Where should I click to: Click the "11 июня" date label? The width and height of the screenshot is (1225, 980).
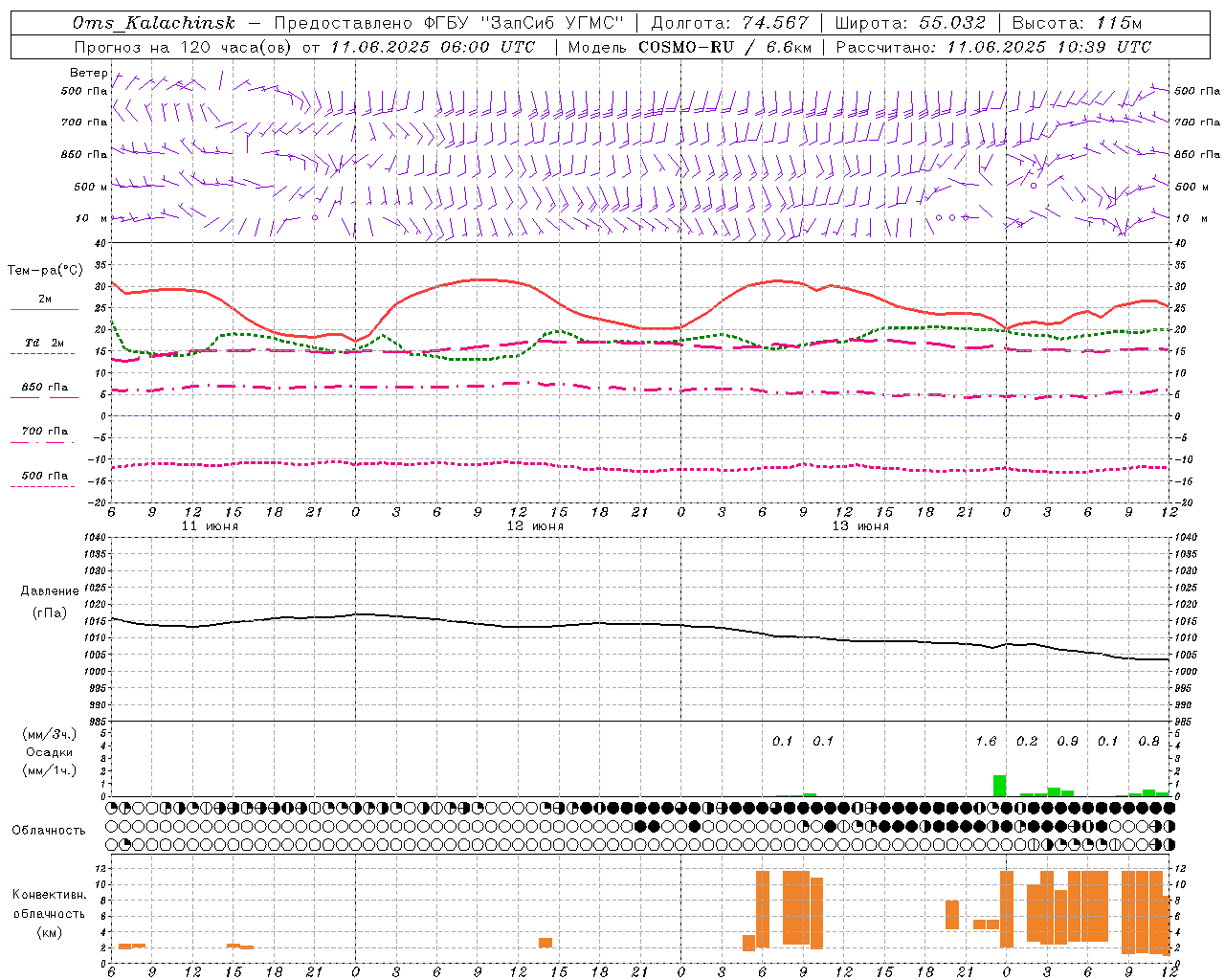pyautogui.click(x=210, y=526)
